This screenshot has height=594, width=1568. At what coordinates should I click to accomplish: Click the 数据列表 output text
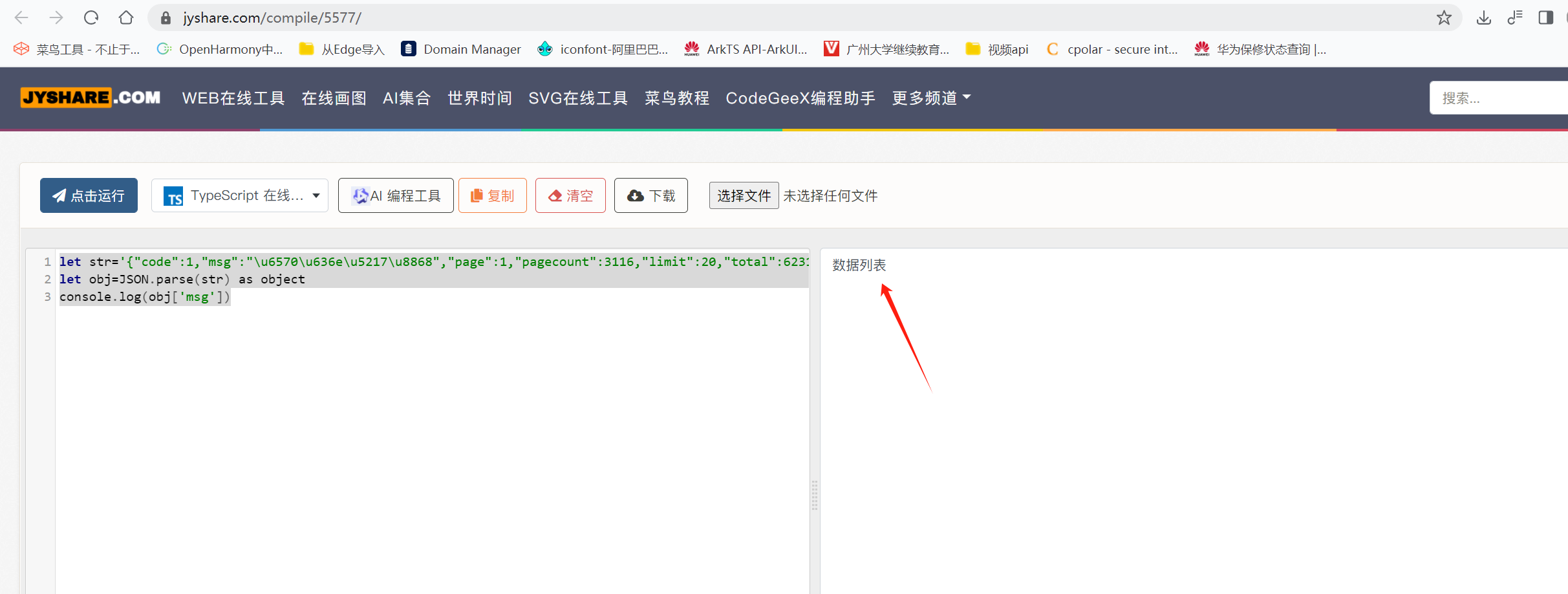[x=859, y=265]
